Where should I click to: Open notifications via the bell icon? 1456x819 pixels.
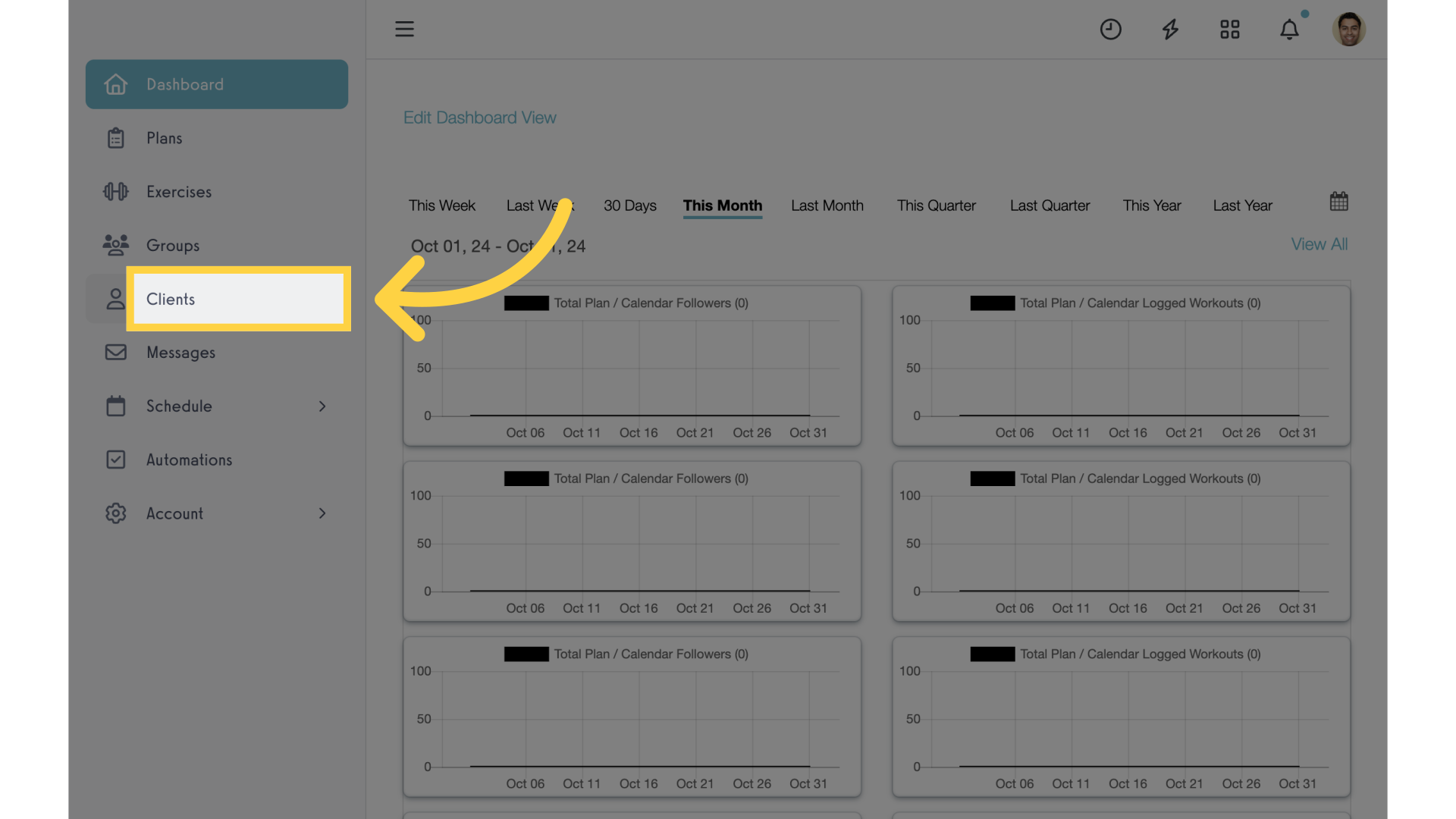click(1289, 29)
